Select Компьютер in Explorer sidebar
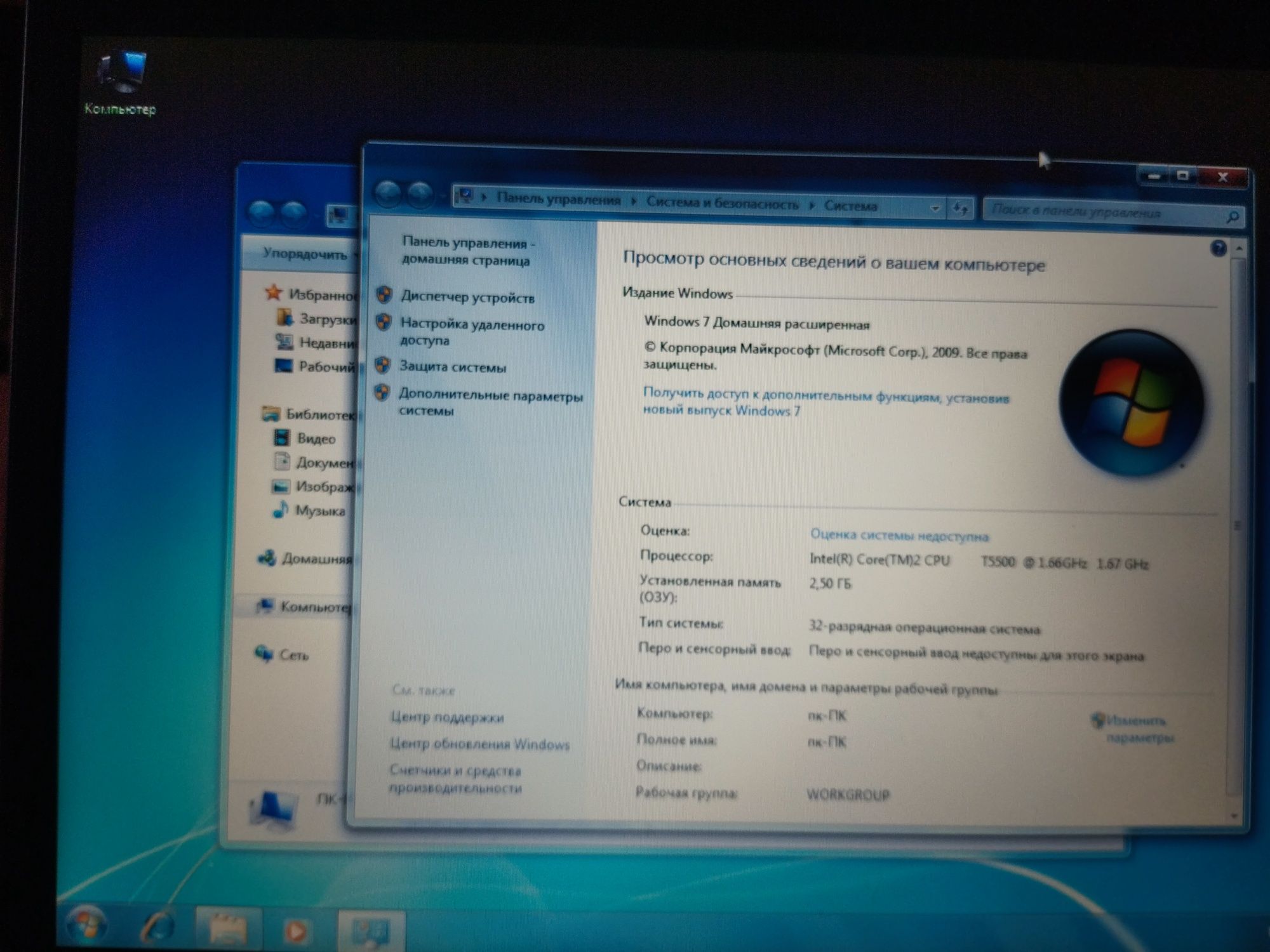The width and height of the screenshot is (1270, 952). 315,607
